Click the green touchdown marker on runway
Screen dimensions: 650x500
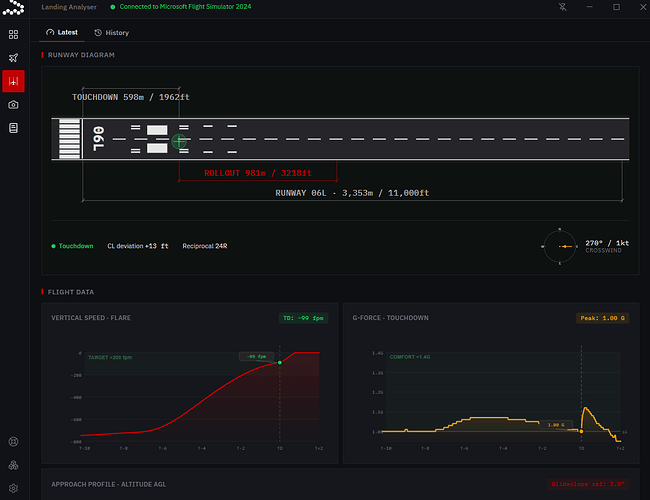click(179, 141)
